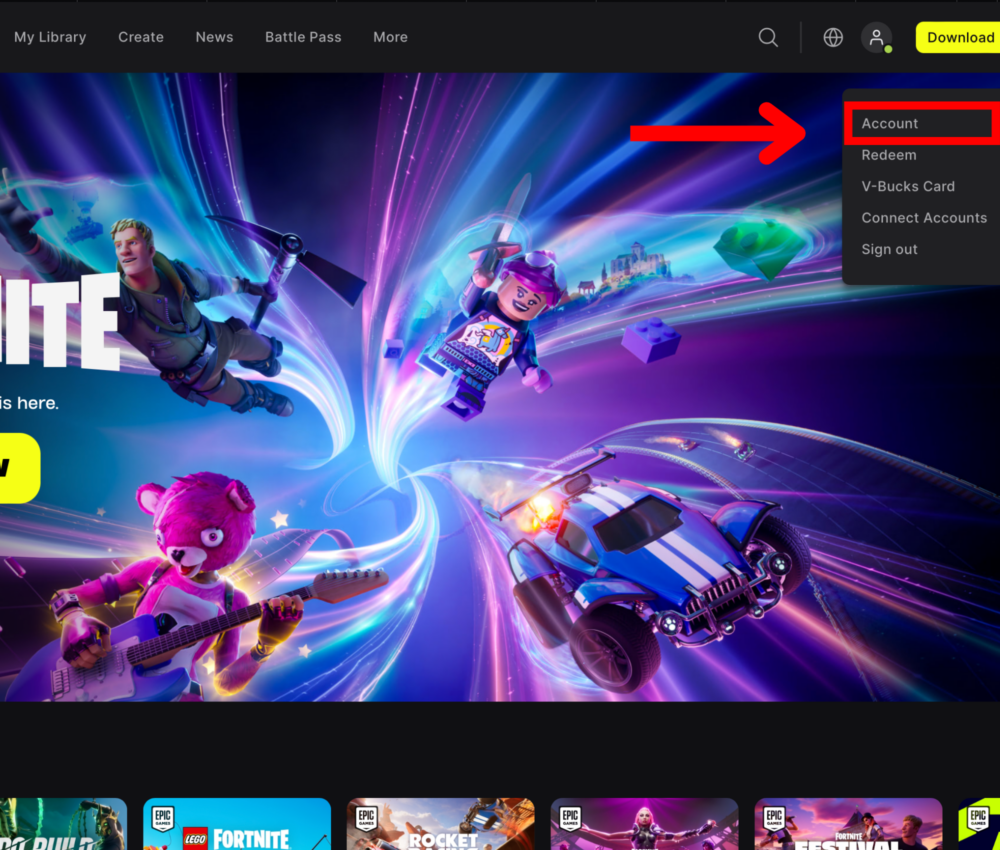Screen dimensions: 1000x850
Task: Open the Rocket Racing thumbnail
Action: point(441,824)
